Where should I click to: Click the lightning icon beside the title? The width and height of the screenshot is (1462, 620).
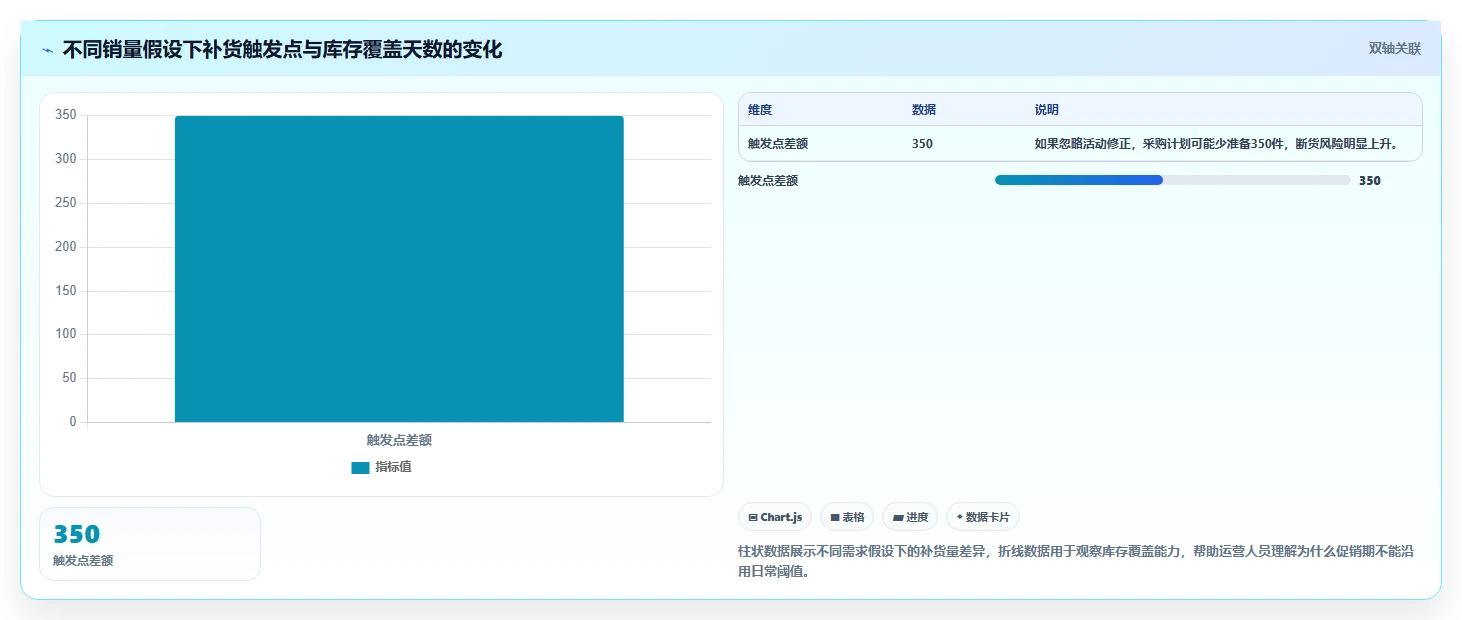tap(47, 50)
